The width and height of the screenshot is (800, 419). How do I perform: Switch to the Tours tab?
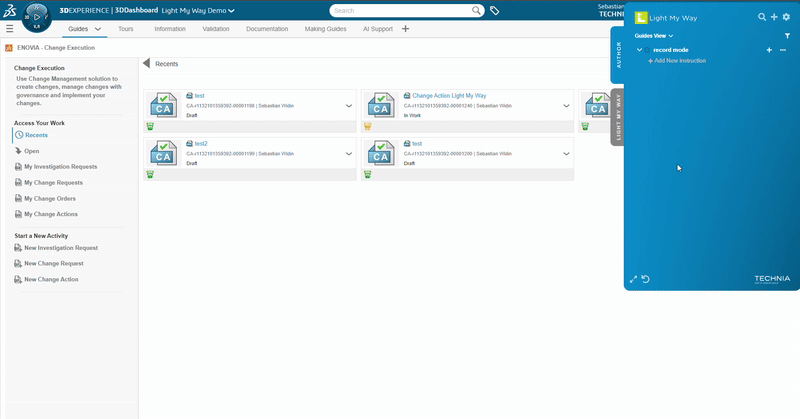(x=126, y=29)
